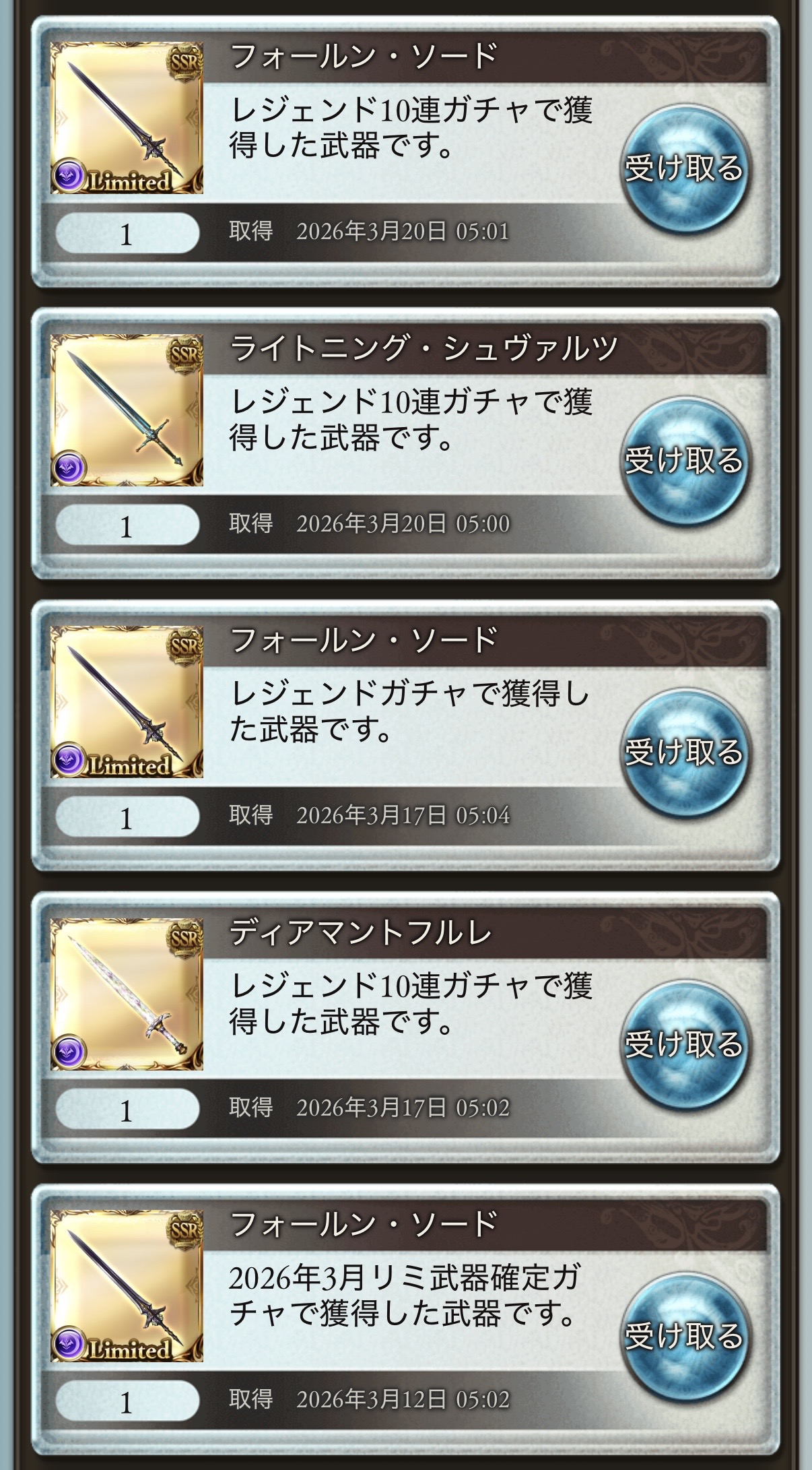This screenshot has width=812, height=1470.
Task: Open ライトニング・シュヴァルツ sword thumbnail
Action: (x=127, y=410)
